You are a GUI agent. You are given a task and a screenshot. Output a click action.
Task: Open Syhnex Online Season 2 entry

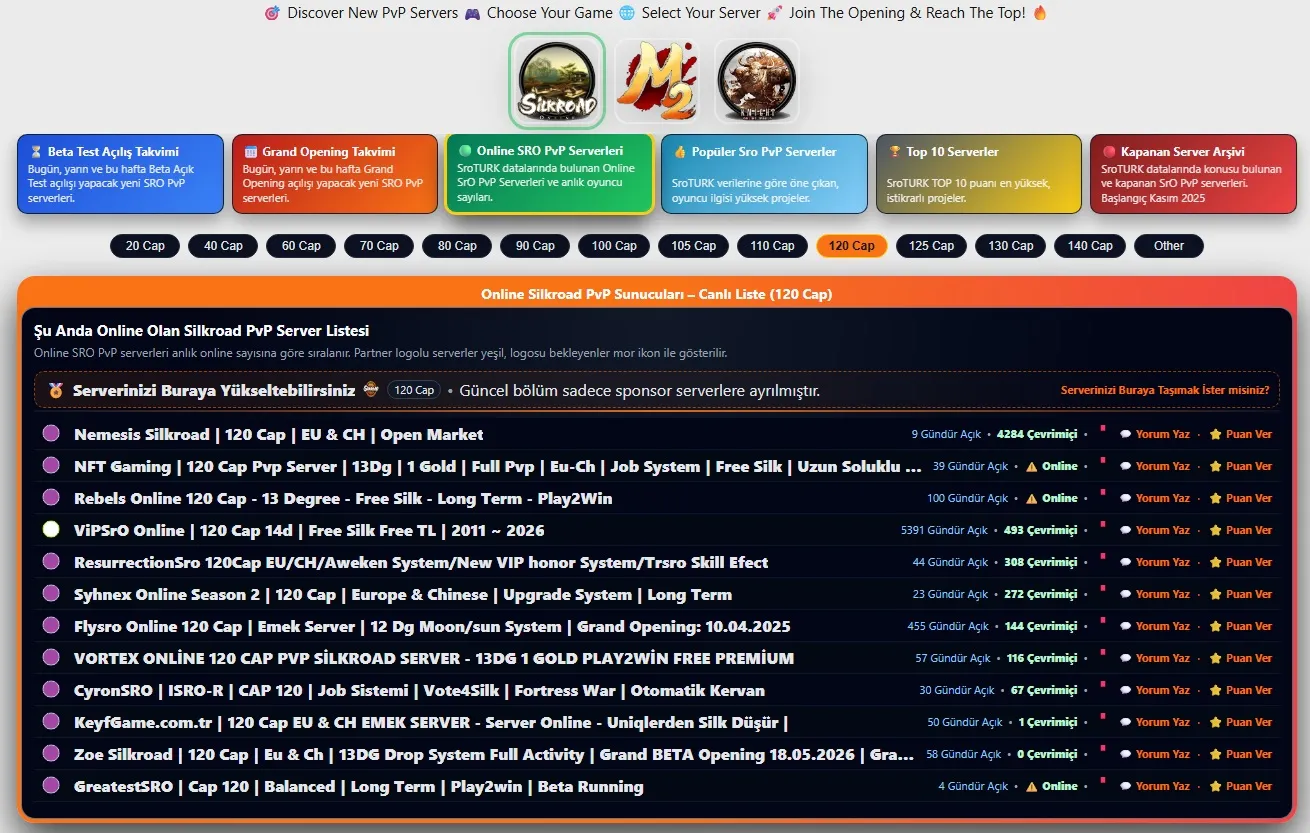(403, 594)
